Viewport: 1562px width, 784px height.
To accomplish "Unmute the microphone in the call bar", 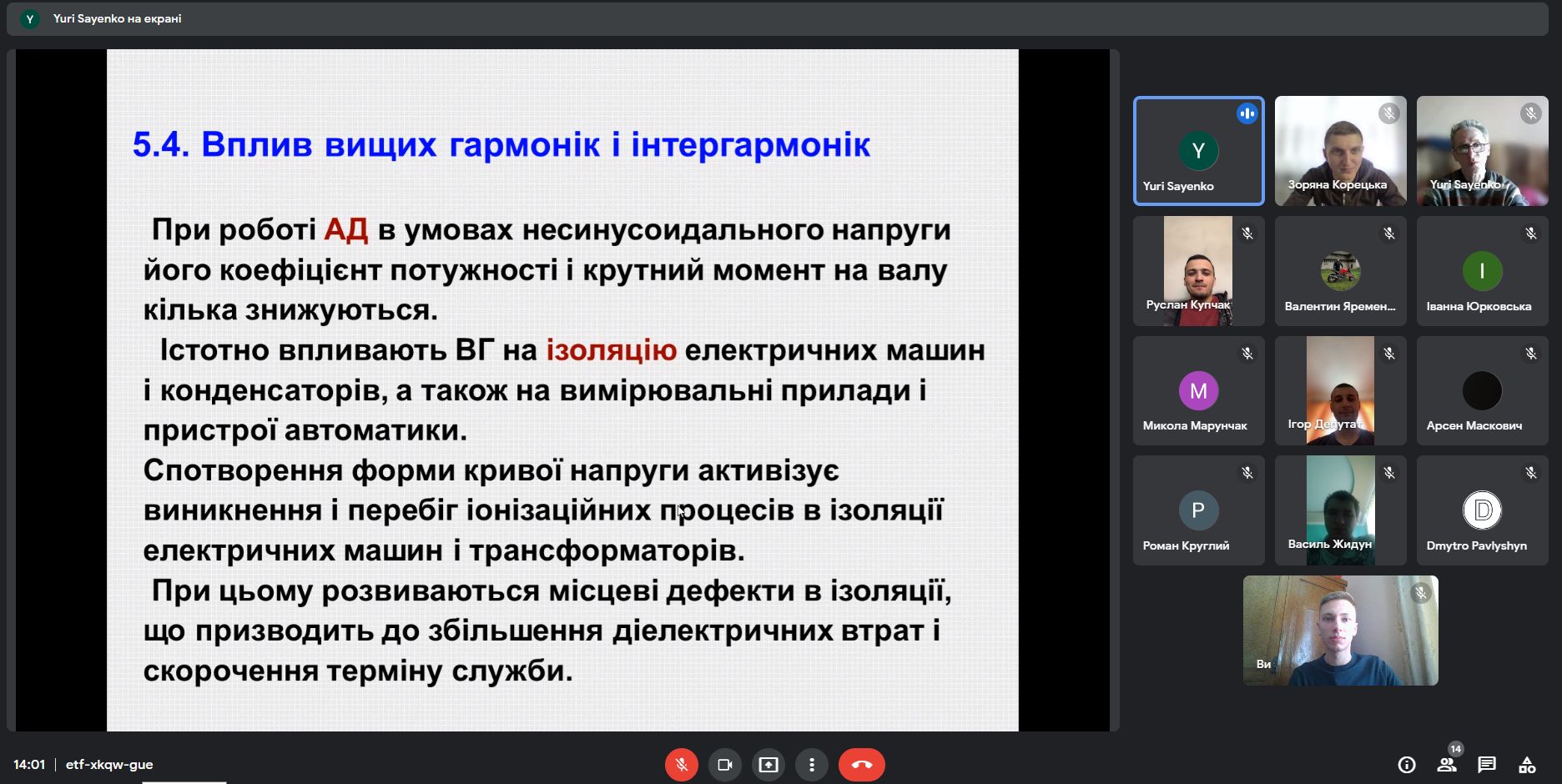I will (681, 765).
